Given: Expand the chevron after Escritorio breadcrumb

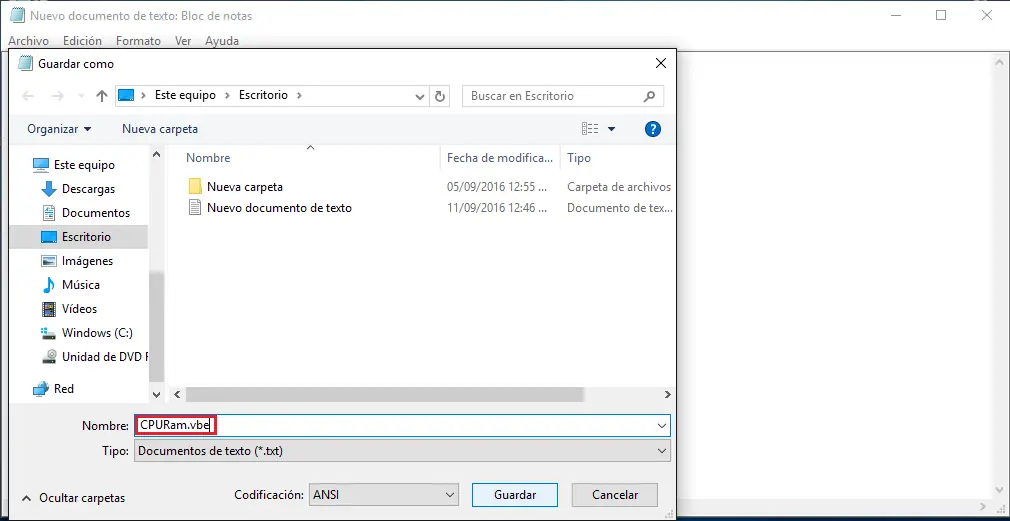Looking at the screenshot, I should tap(299, 95).
